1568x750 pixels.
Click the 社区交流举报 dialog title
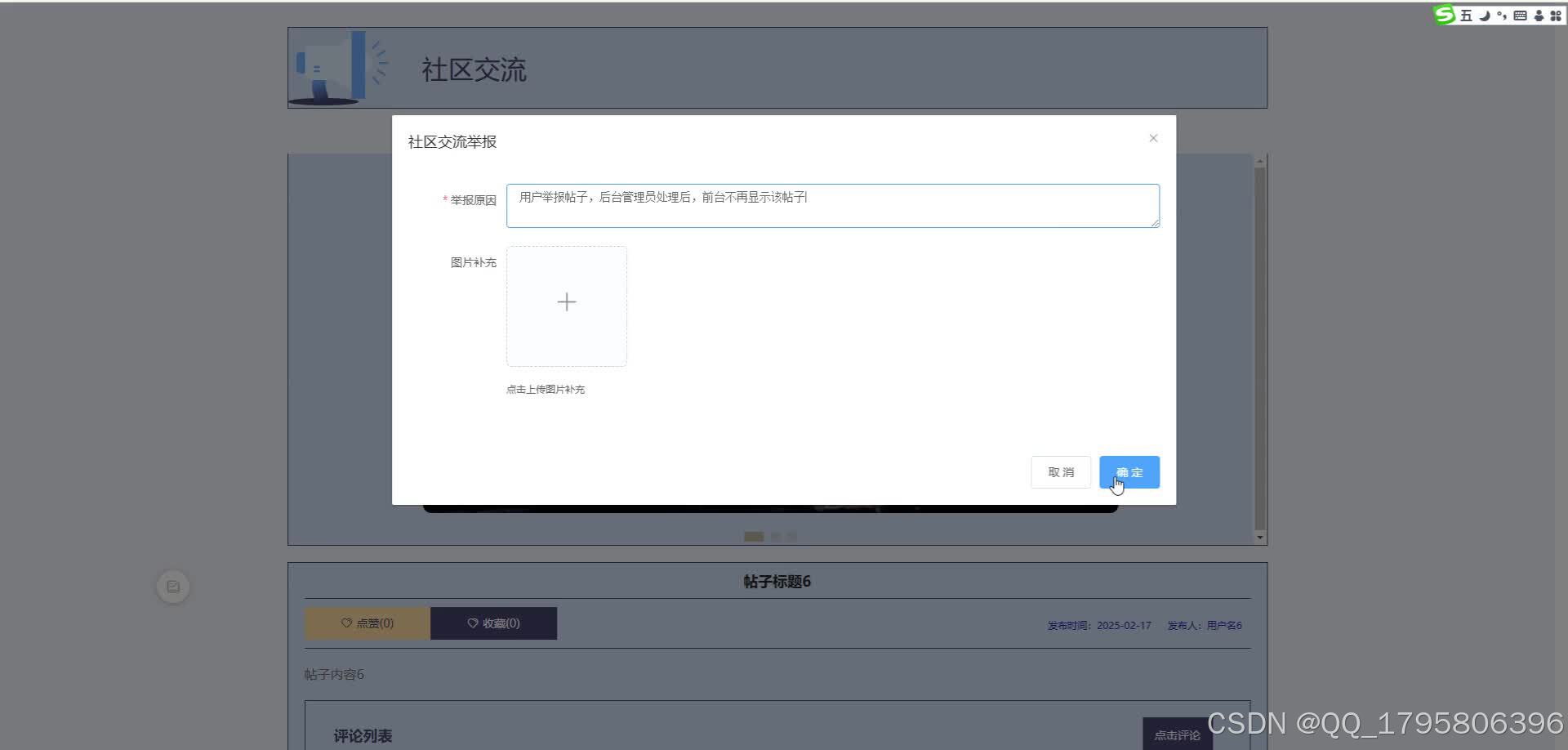[452, 142]
